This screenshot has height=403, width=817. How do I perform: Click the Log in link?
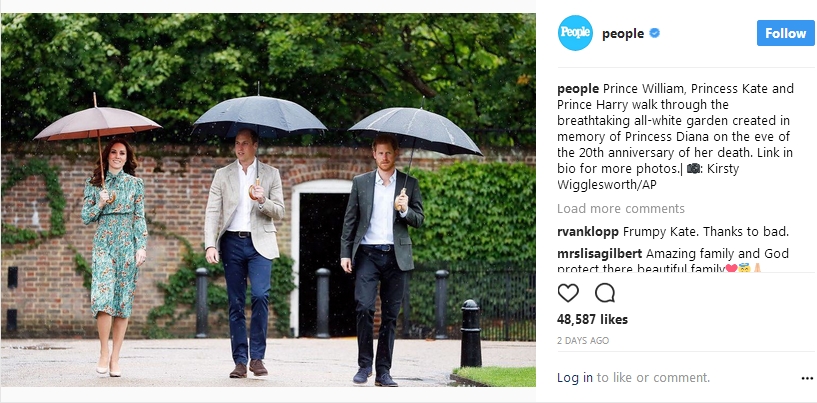point(575,377)
